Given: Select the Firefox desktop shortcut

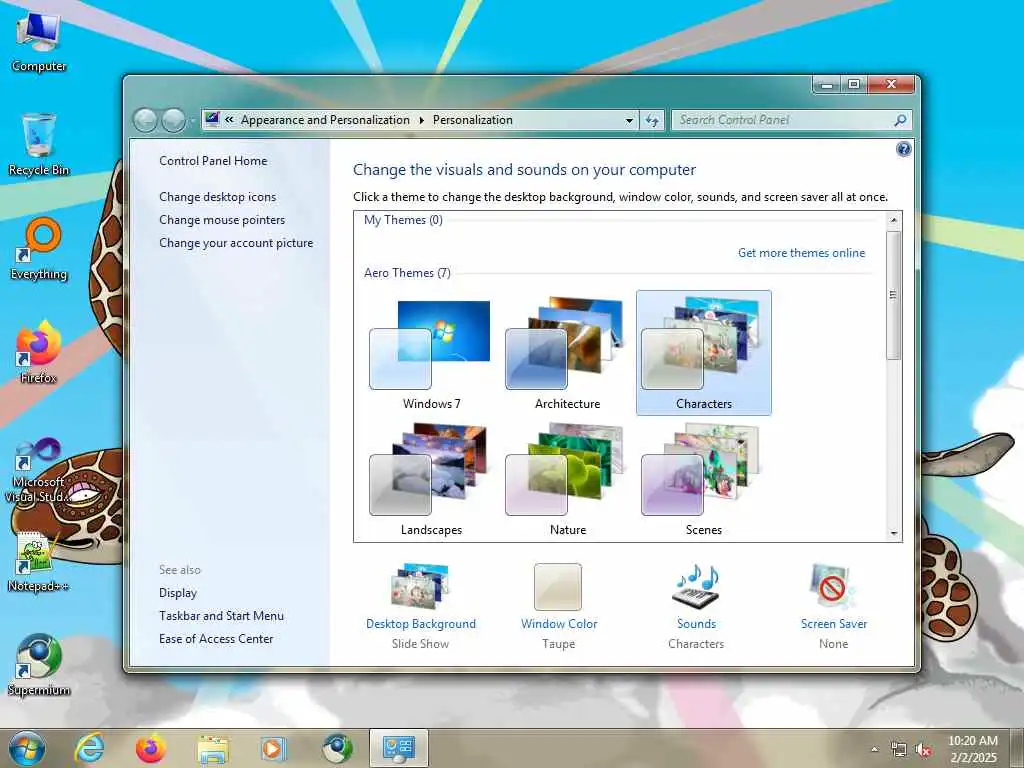Looking at the screenshot, I should click(x=39, y=353).
